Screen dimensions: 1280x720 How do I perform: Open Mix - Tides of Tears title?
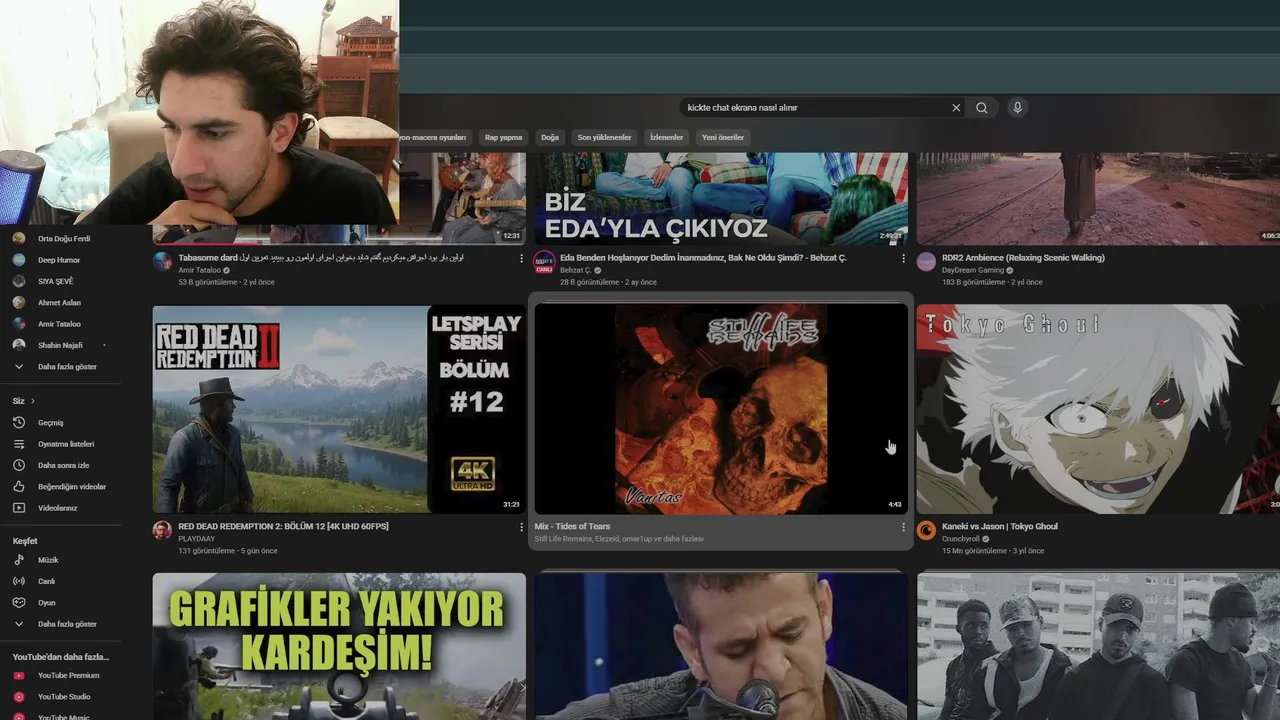[x=572, y=526]
